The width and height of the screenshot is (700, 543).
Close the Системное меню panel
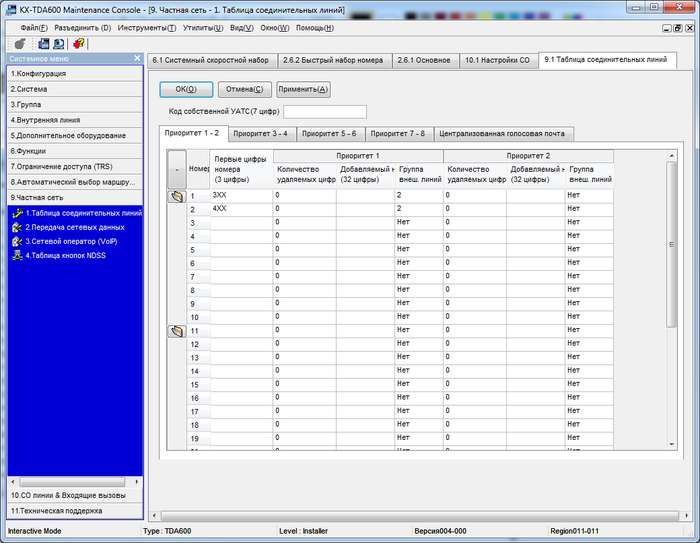(138, 59)
